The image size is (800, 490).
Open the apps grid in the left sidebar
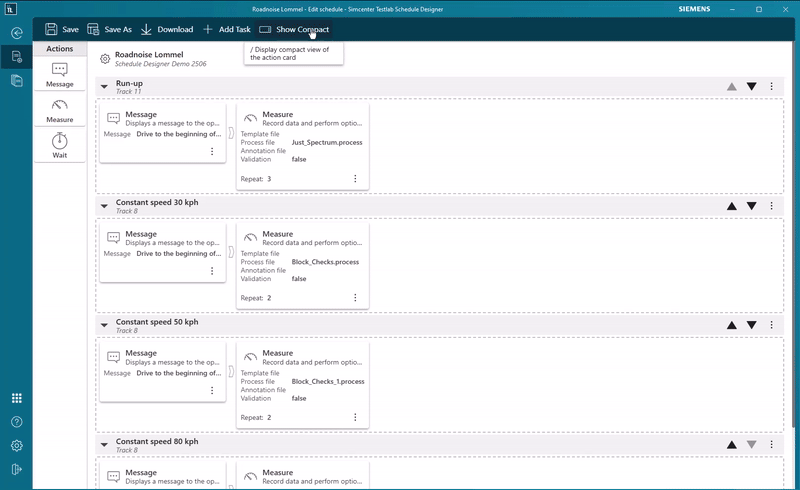[x=16, y=398]
